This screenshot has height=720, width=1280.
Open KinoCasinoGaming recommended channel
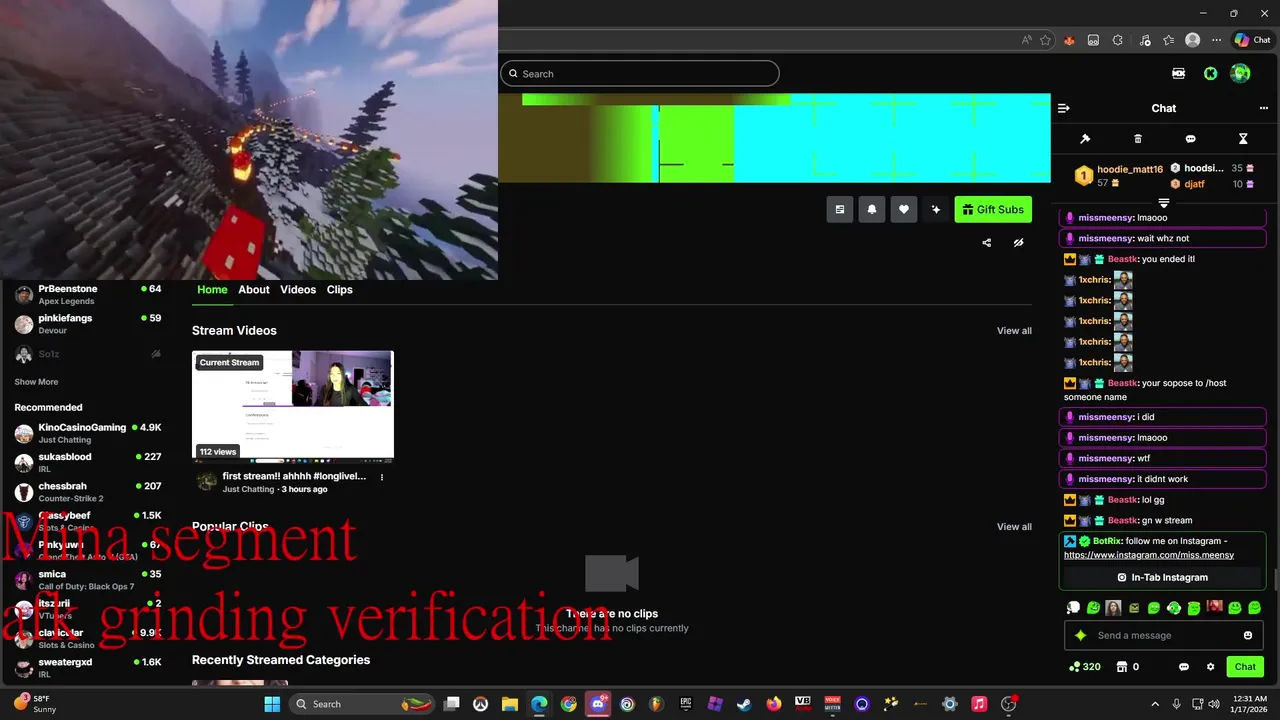(88, 433)
